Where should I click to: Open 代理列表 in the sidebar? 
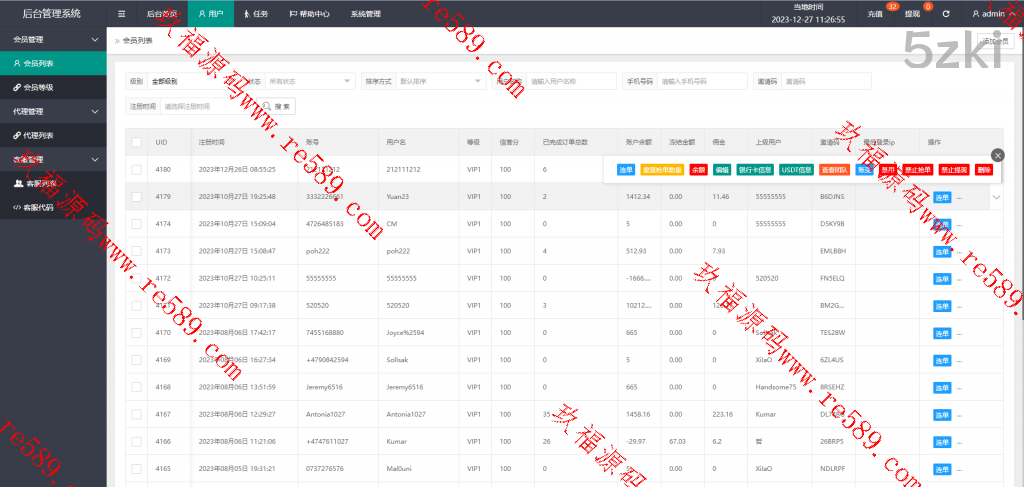point(40,135)
